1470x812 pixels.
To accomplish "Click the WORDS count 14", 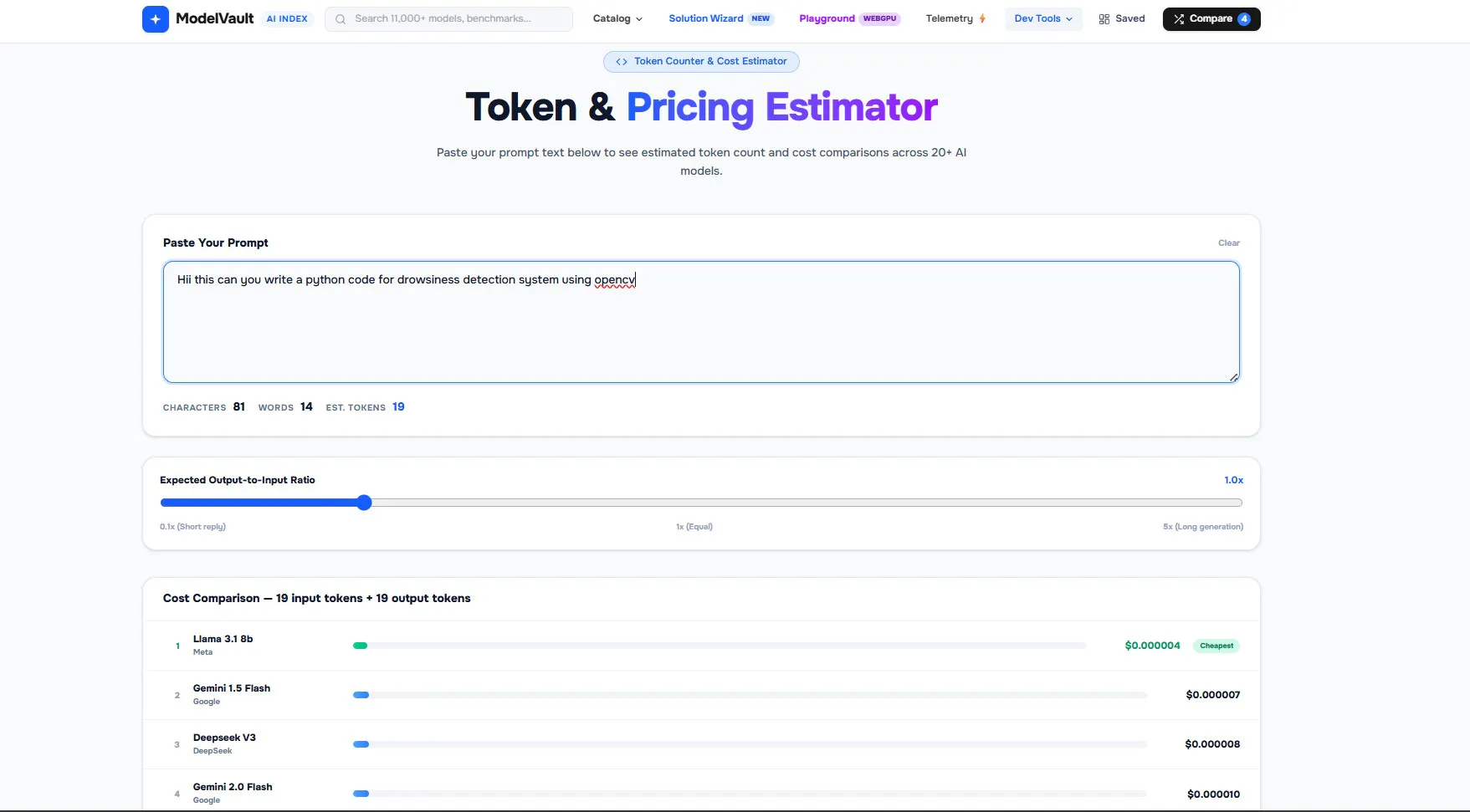I will pos(306,407).
